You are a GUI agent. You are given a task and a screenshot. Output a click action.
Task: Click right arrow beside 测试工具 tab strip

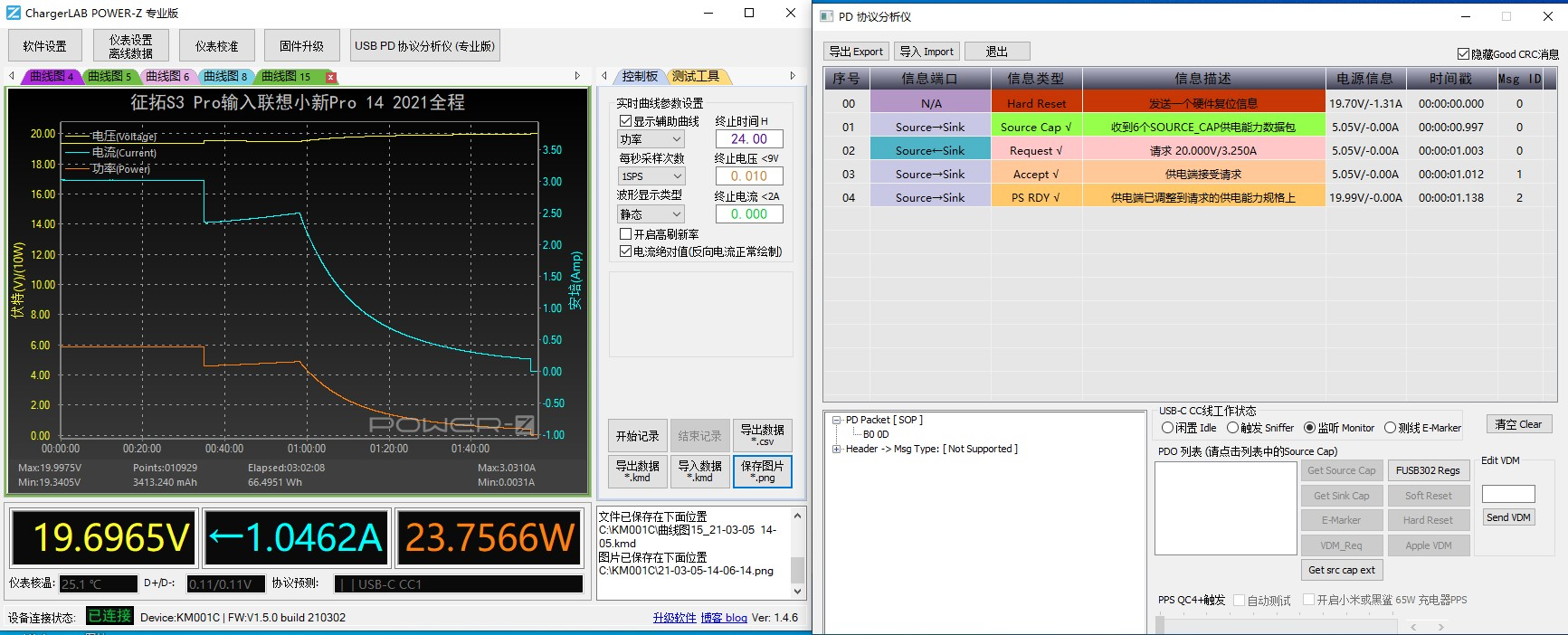793,76
